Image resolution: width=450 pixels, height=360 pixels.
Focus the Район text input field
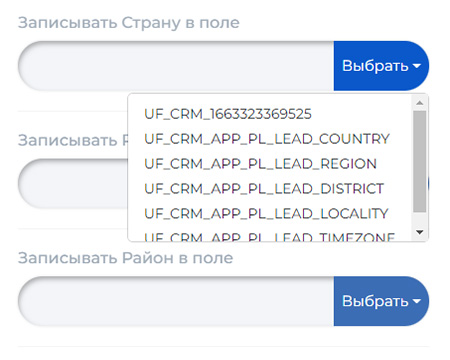click(x=176, y=301)
